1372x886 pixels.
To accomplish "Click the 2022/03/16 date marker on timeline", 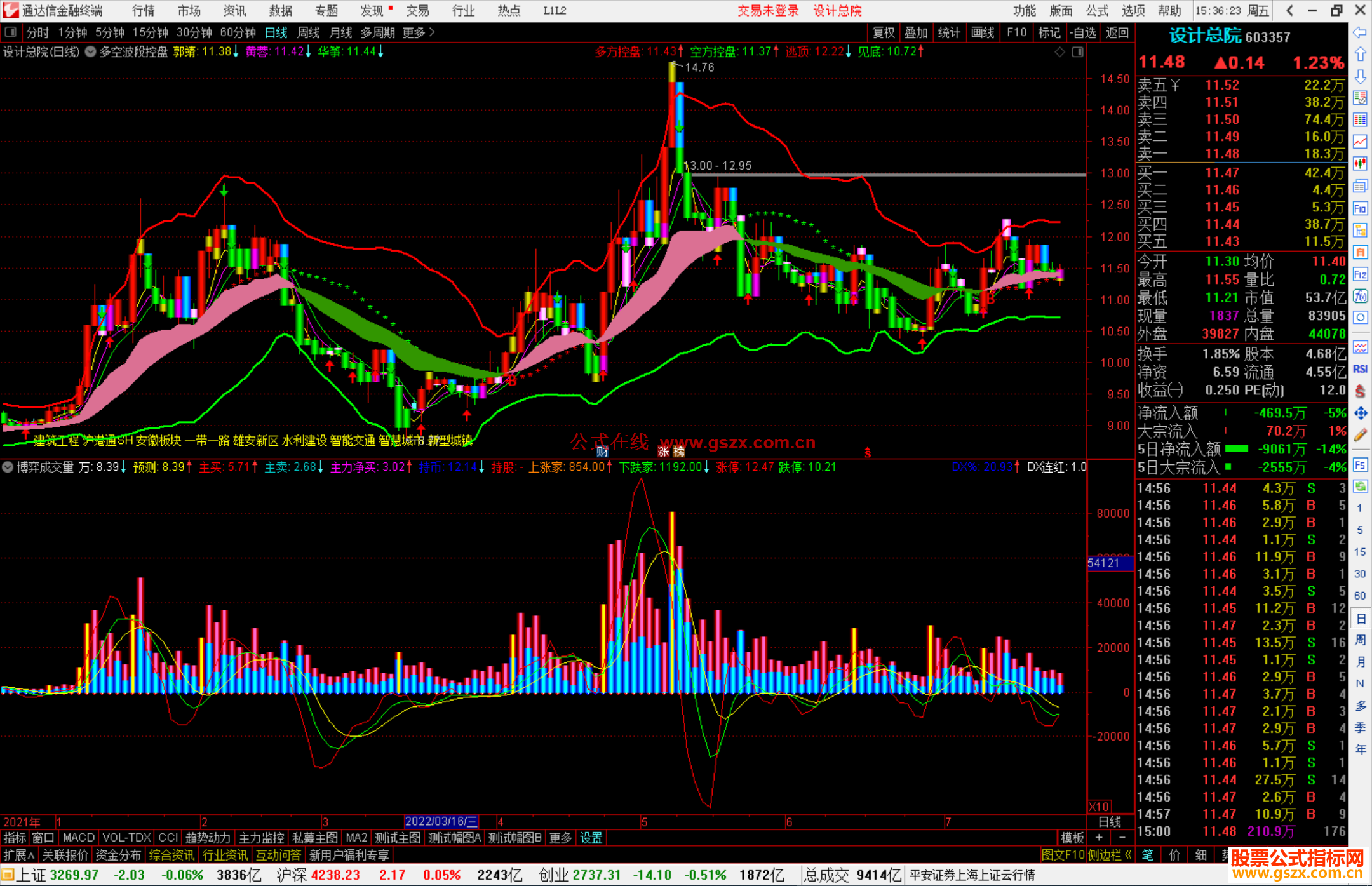I will 441,822.
